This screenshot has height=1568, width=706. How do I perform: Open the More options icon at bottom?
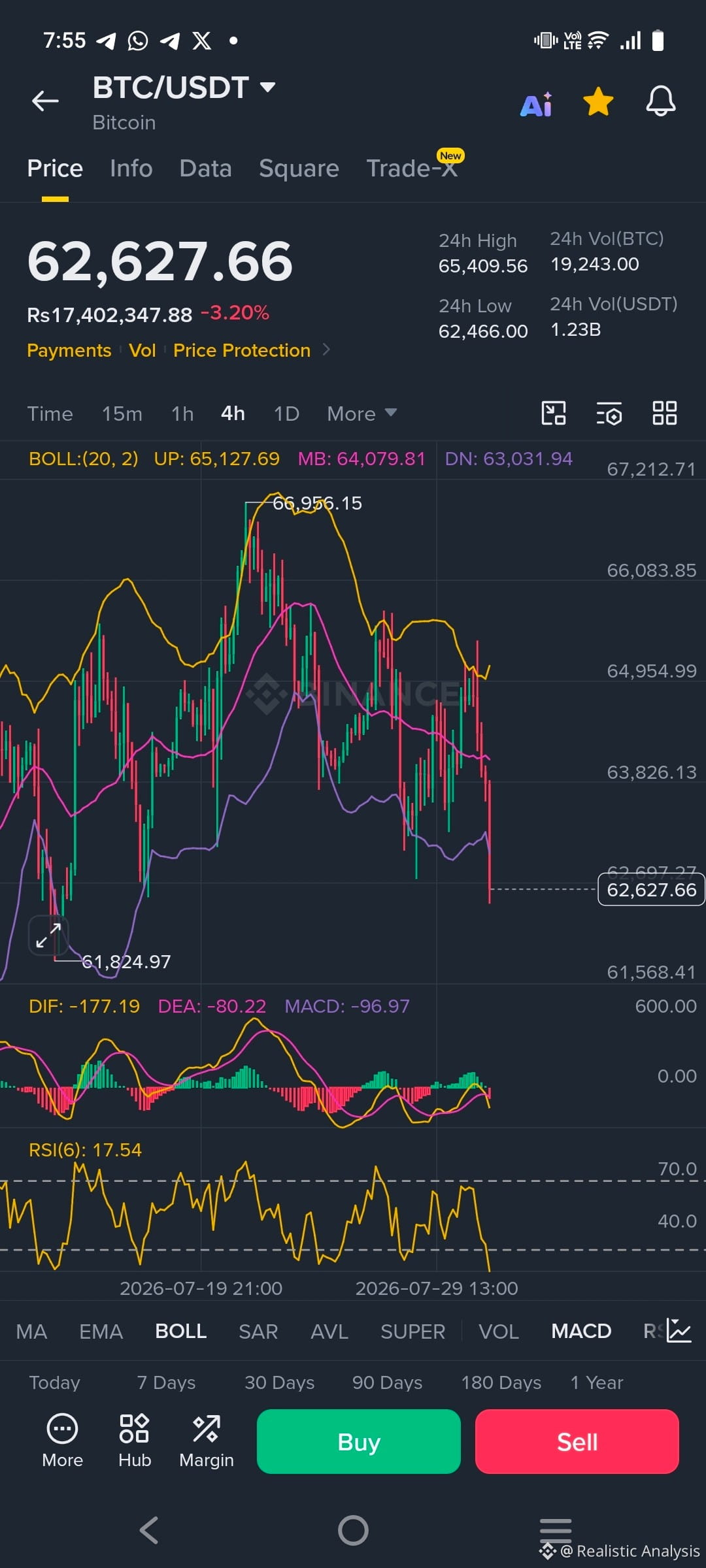[63, 1441]
